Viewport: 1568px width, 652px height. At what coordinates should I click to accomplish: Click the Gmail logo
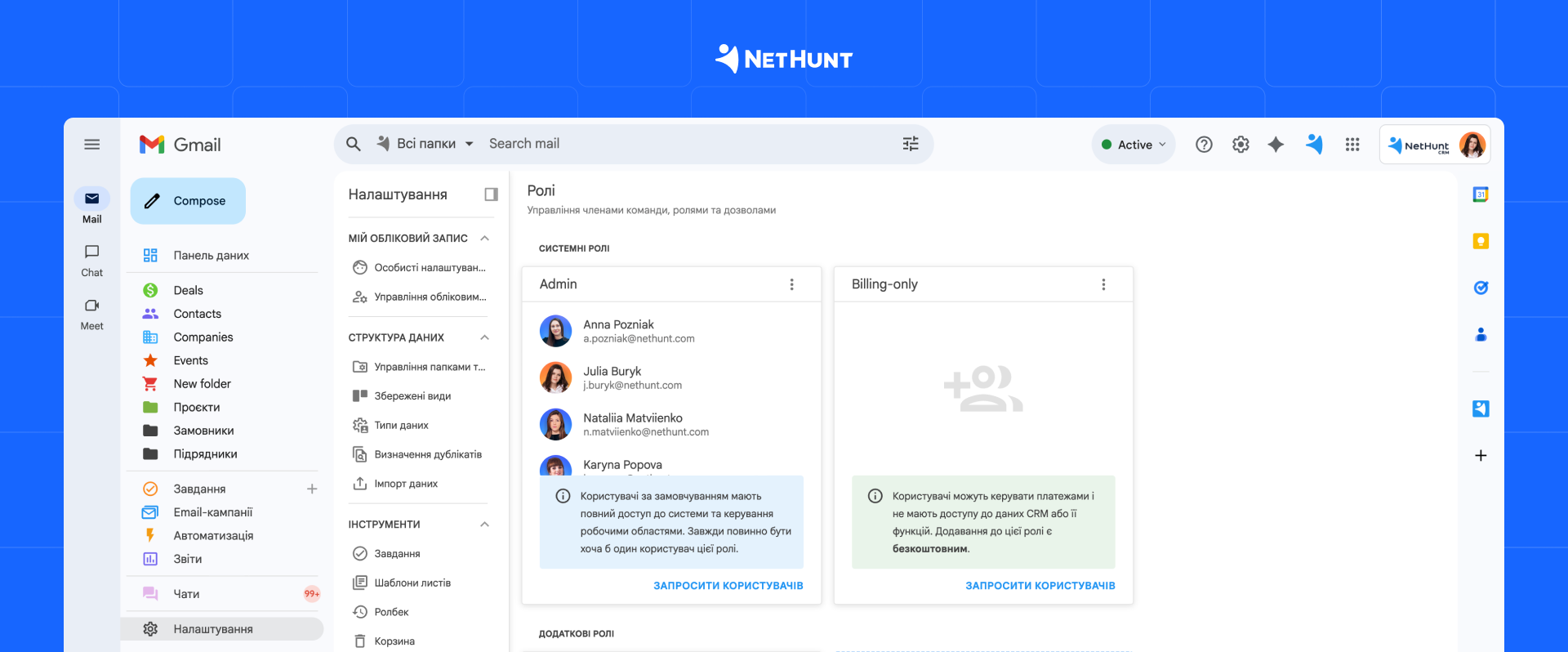tap(180, 145)
